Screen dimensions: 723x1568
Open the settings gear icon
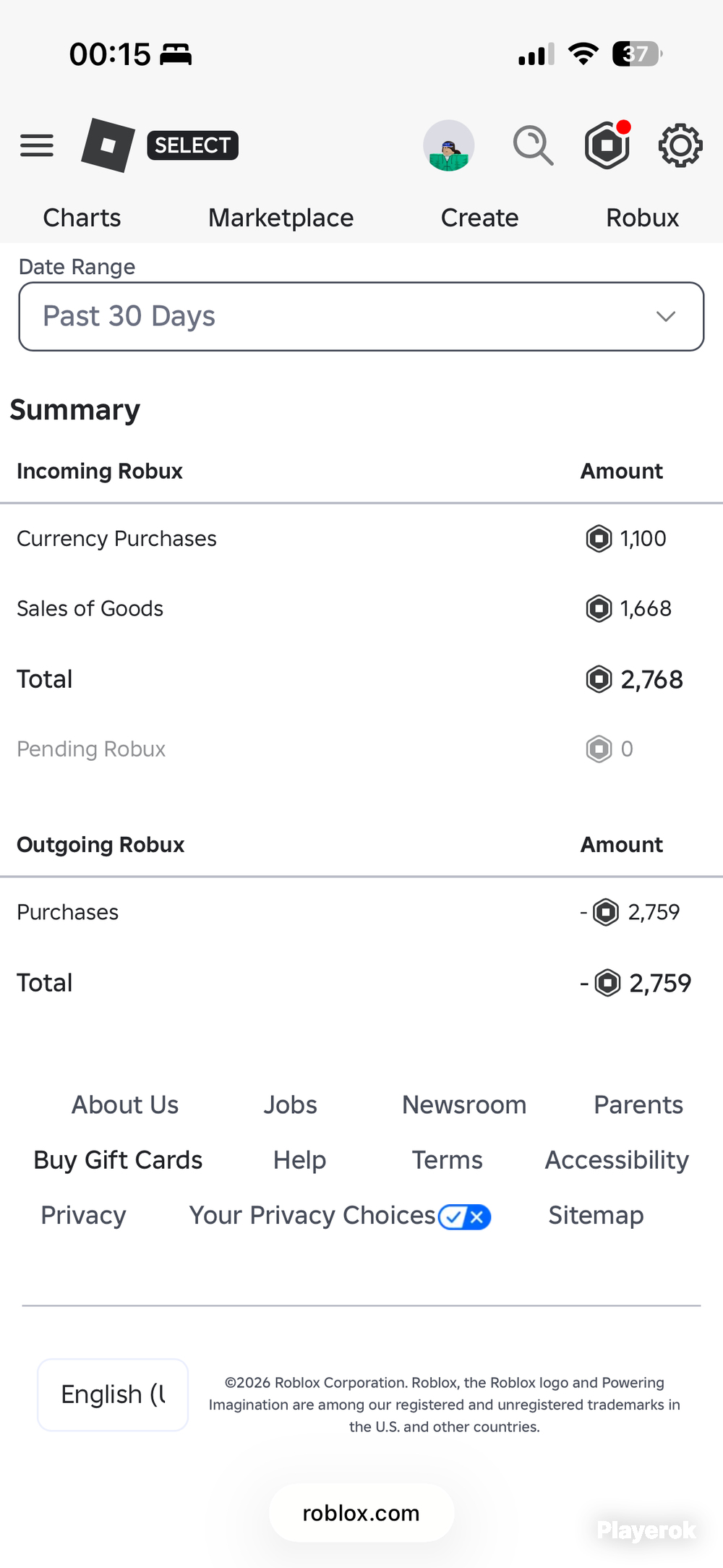(680, 145)
